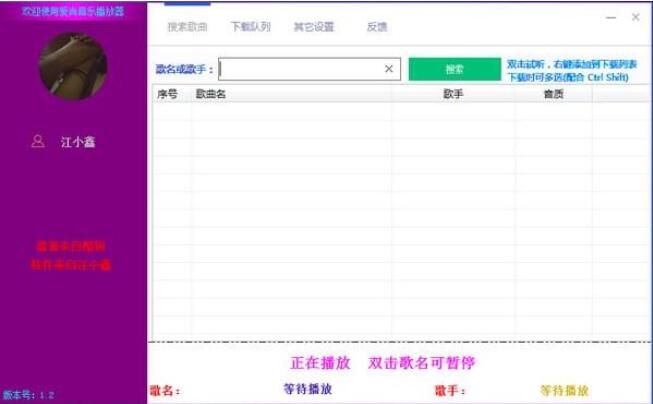Go to the 其它设置 tab
Screen dimensions: 653x404
pyautogui.click(x=314, y=27)
